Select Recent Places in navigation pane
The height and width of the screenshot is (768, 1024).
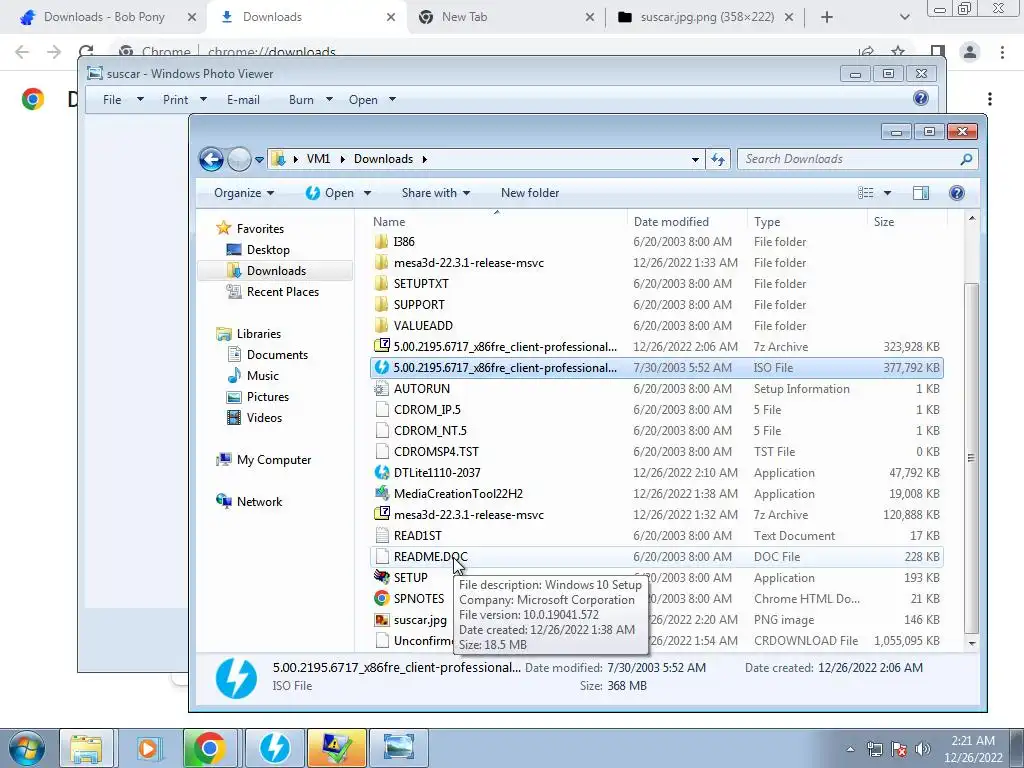click(283, 292)
